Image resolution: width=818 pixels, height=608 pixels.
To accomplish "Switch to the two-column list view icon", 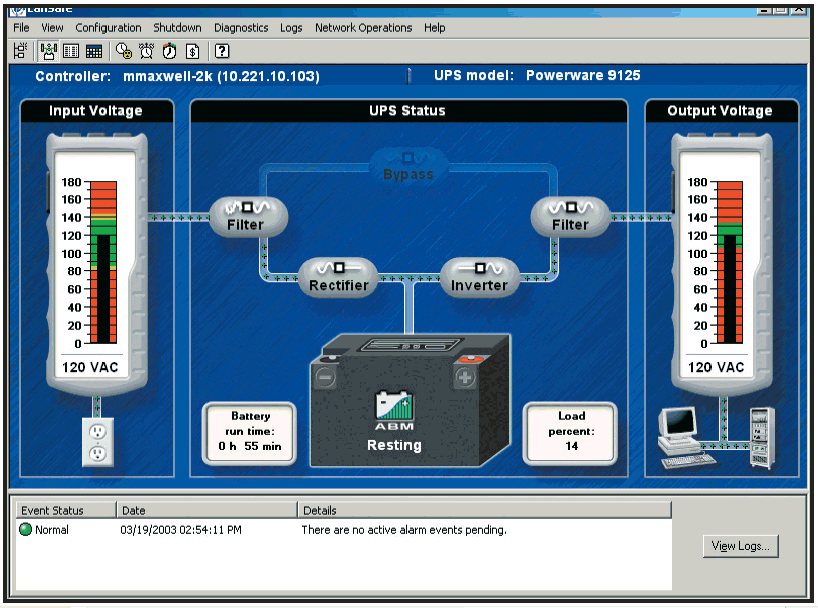I will tap(71, 51).
